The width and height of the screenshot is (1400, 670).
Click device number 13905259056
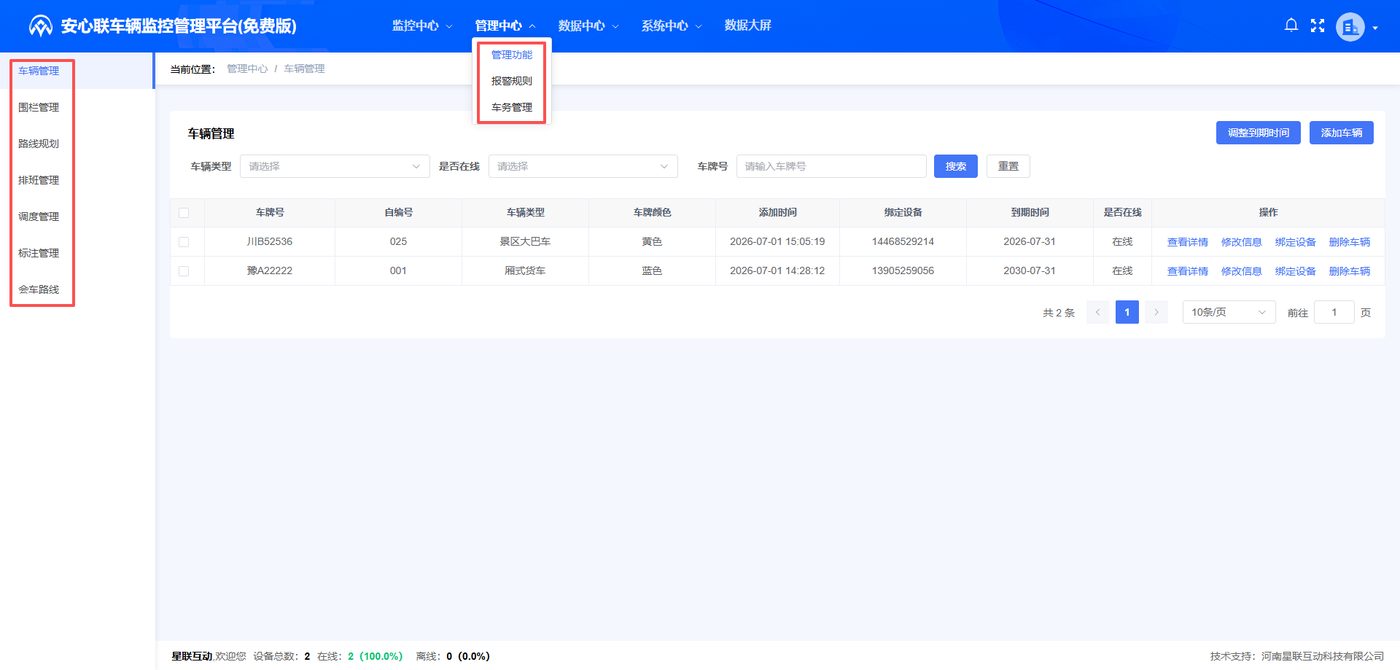(x=903, y=271)
